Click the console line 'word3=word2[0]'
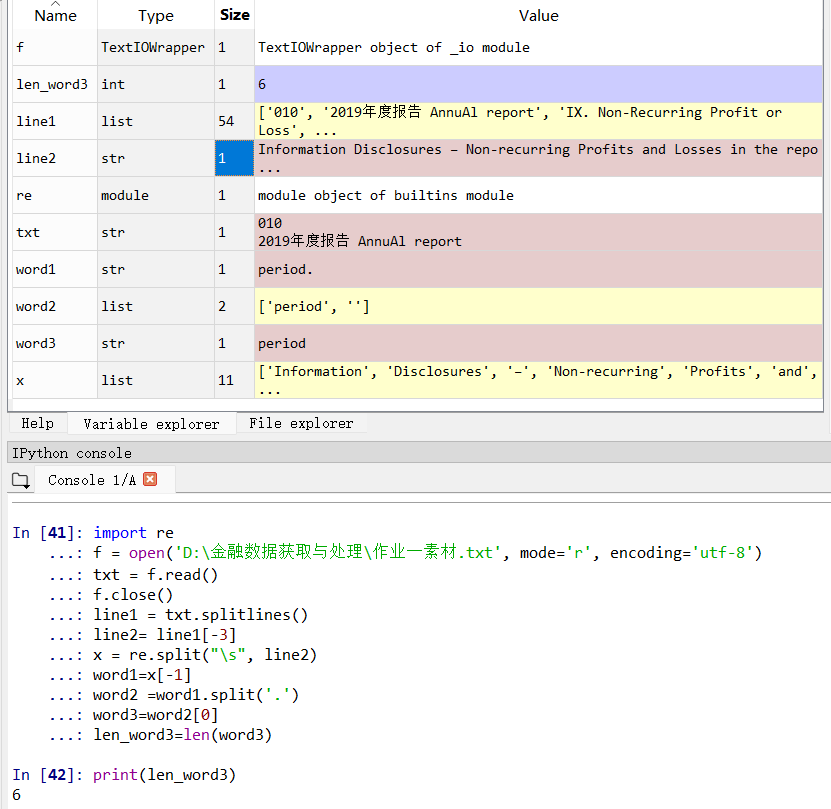 155,715
